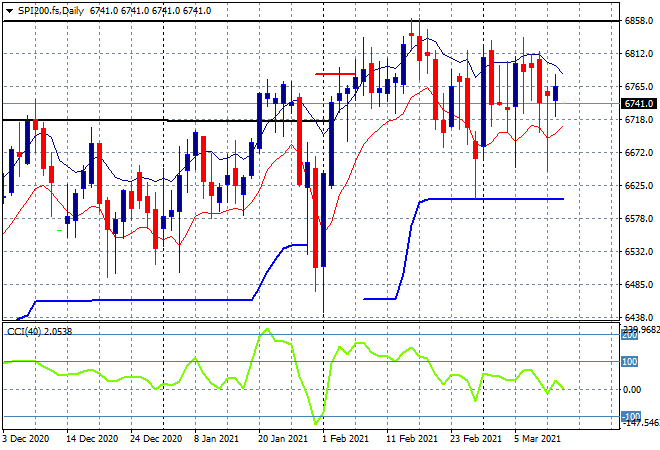Click the 20 Jan 2021 date label

pos(283,439)
